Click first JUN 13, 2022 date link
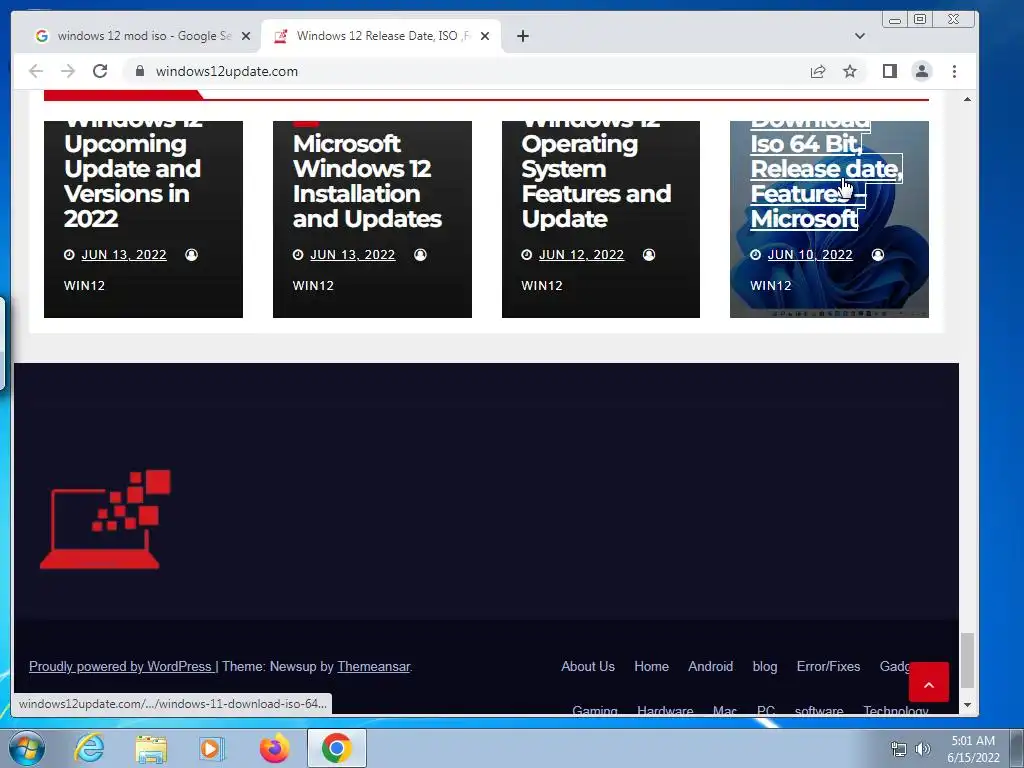This screenshot has width=1024, height=768. click(123, 255)
